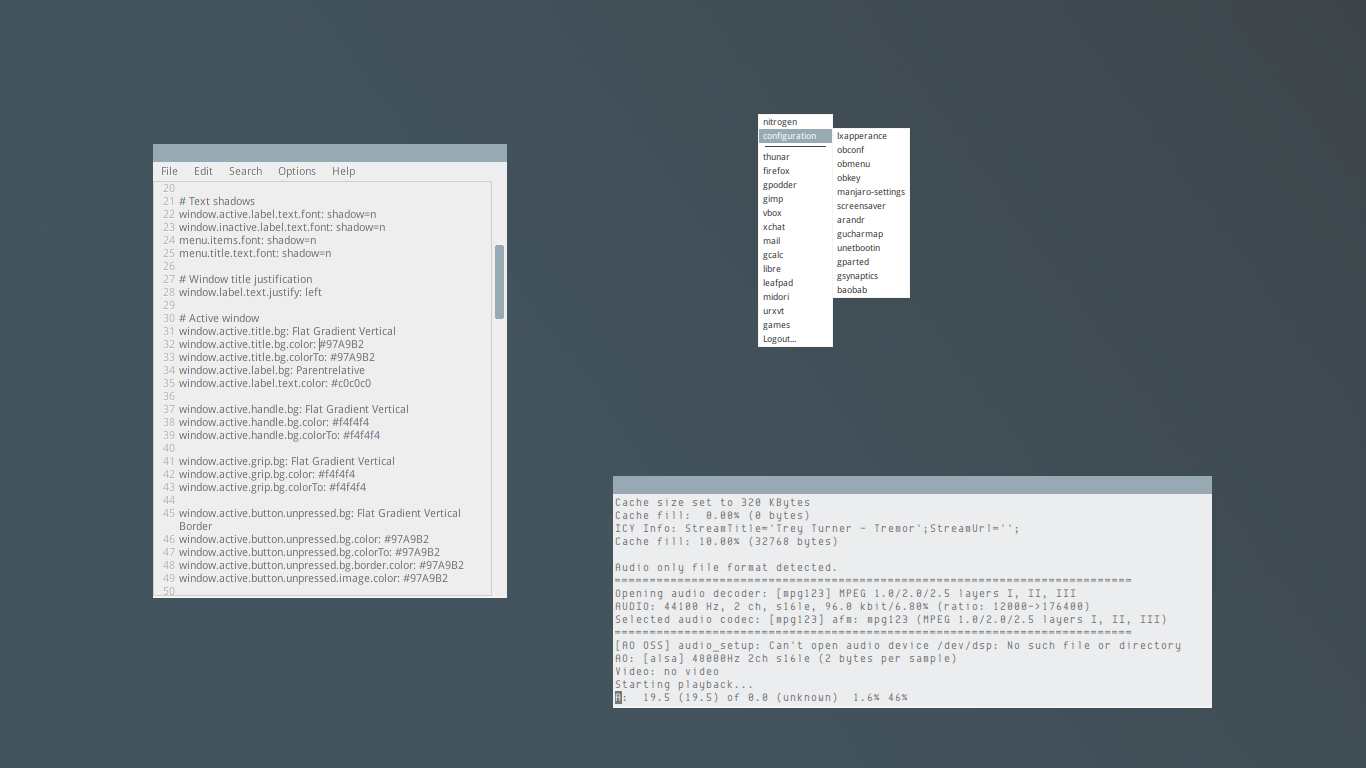The image size is (1366, 768).
Task: Launch firefox from the menu
Action: [x=795, y=171]
